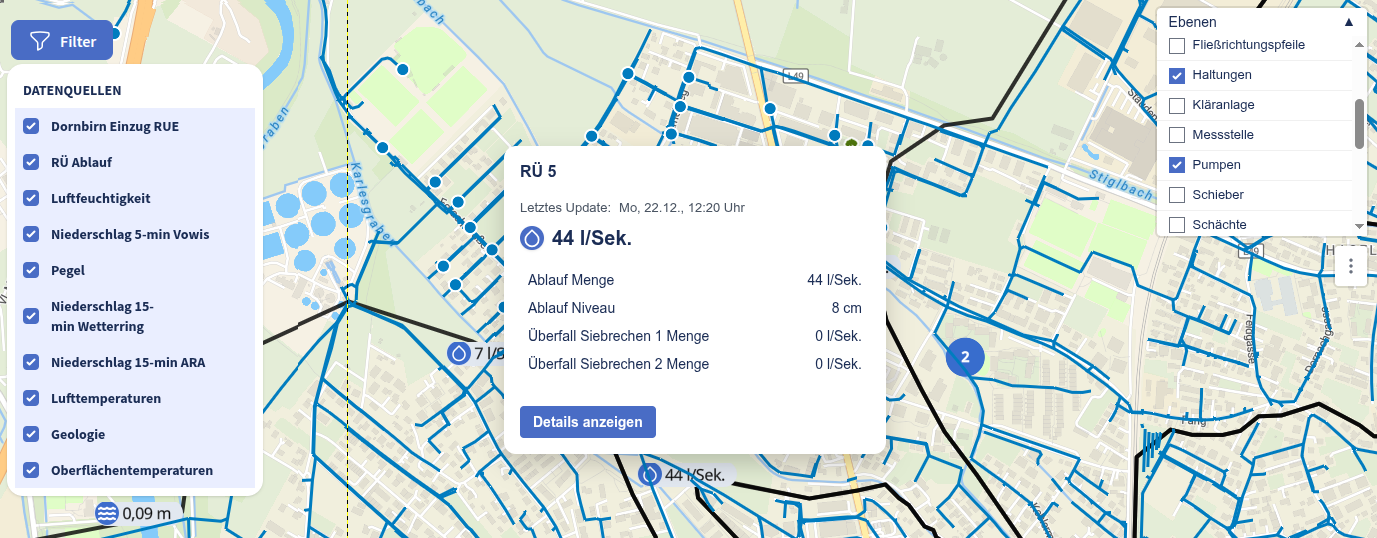Toggle Niederschlag 15-min Wetterring checkbox
The height and width of the screenshot is (538, 1377).
[31, 316]
